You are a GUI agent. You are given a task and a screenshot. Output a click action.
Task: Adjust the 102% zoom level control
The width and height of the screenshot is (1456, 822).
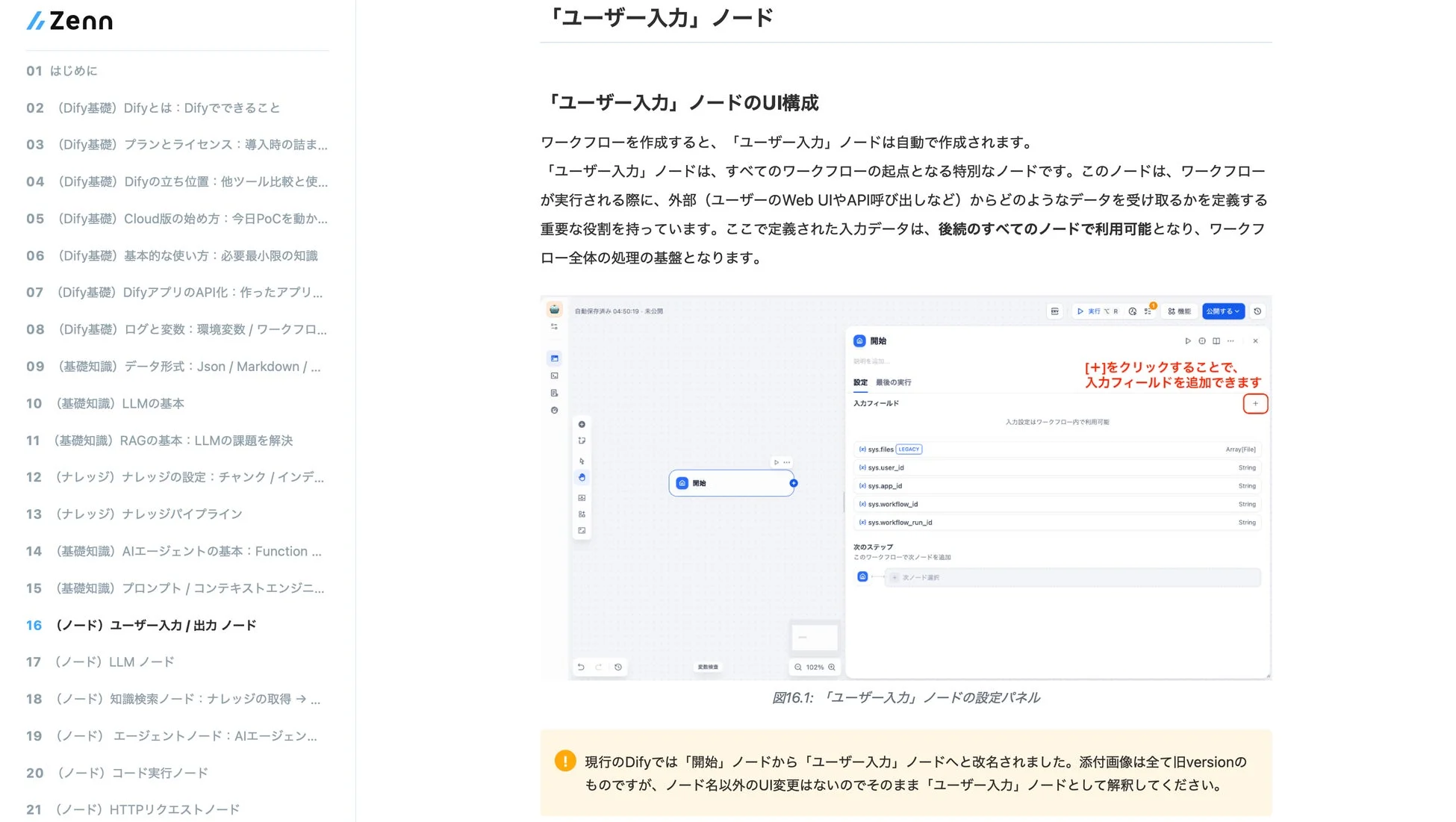813,667
